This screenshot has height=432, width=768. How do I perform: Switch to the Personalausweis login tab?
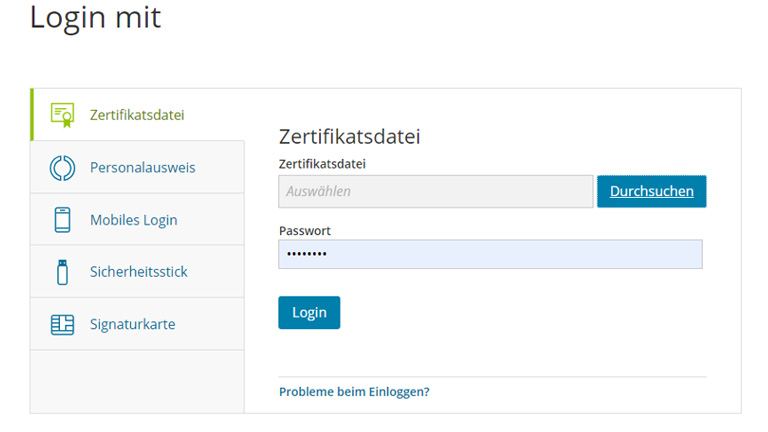(x=142, y=167)
